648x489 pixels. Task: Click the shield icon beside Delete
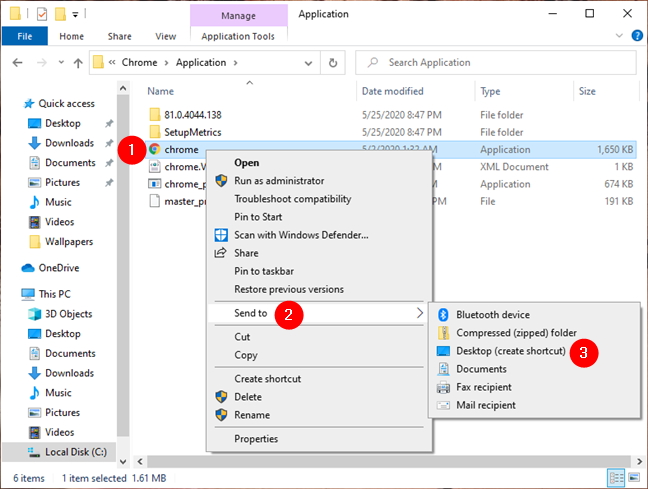click(221, 397)
